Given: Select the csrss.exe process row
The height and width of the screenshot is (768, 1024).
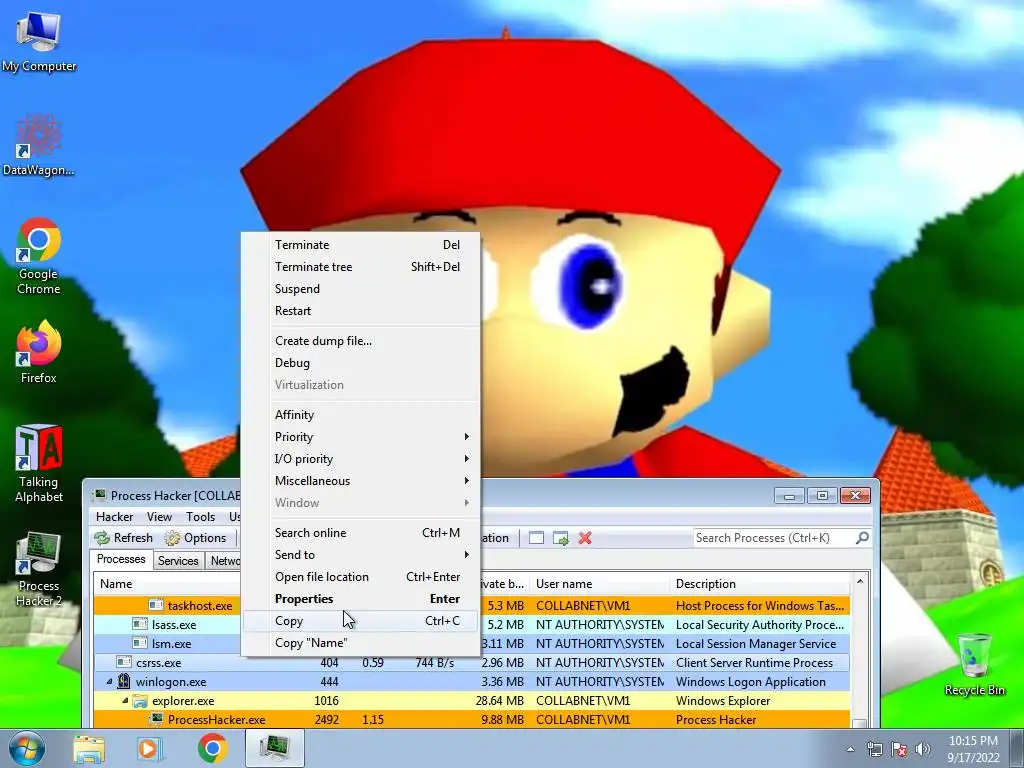Looking at the screenshot, I should 472,663.
